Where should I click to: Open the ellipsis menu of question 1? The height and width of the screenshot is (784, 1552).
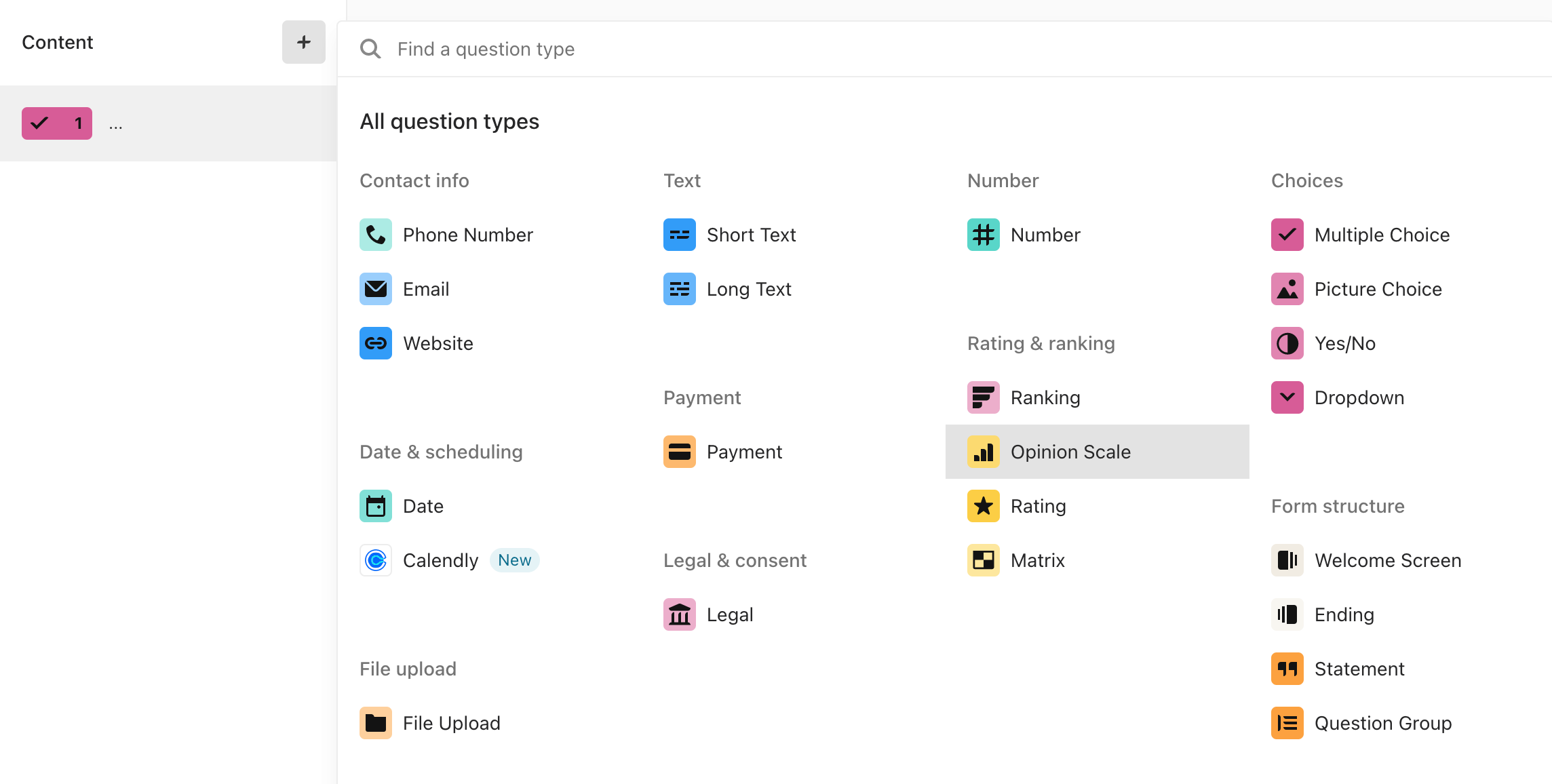click(x=116, y=126)
